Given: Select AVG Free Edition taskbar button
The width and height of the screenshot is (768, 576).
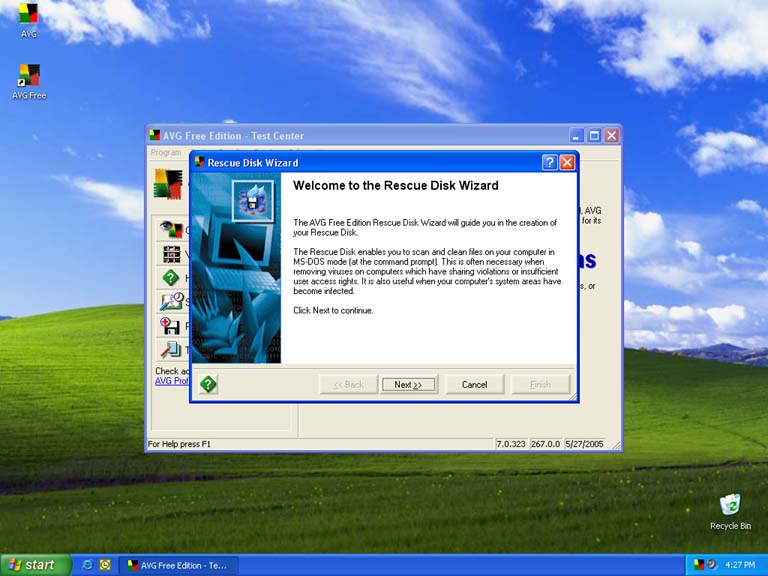Looking at the screenshot, I should (178, 565).
